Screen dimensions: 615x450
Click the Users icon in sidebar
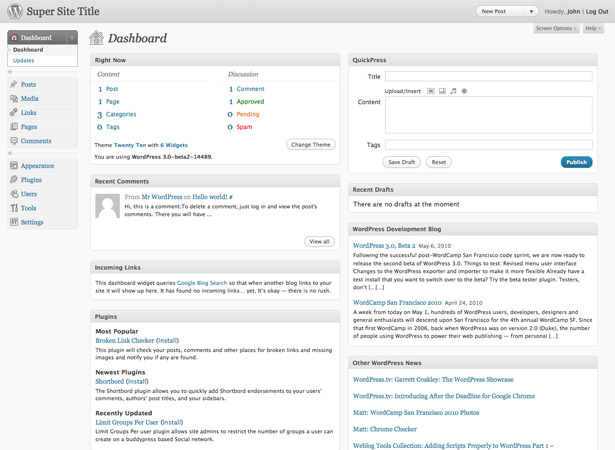[14, 193]
